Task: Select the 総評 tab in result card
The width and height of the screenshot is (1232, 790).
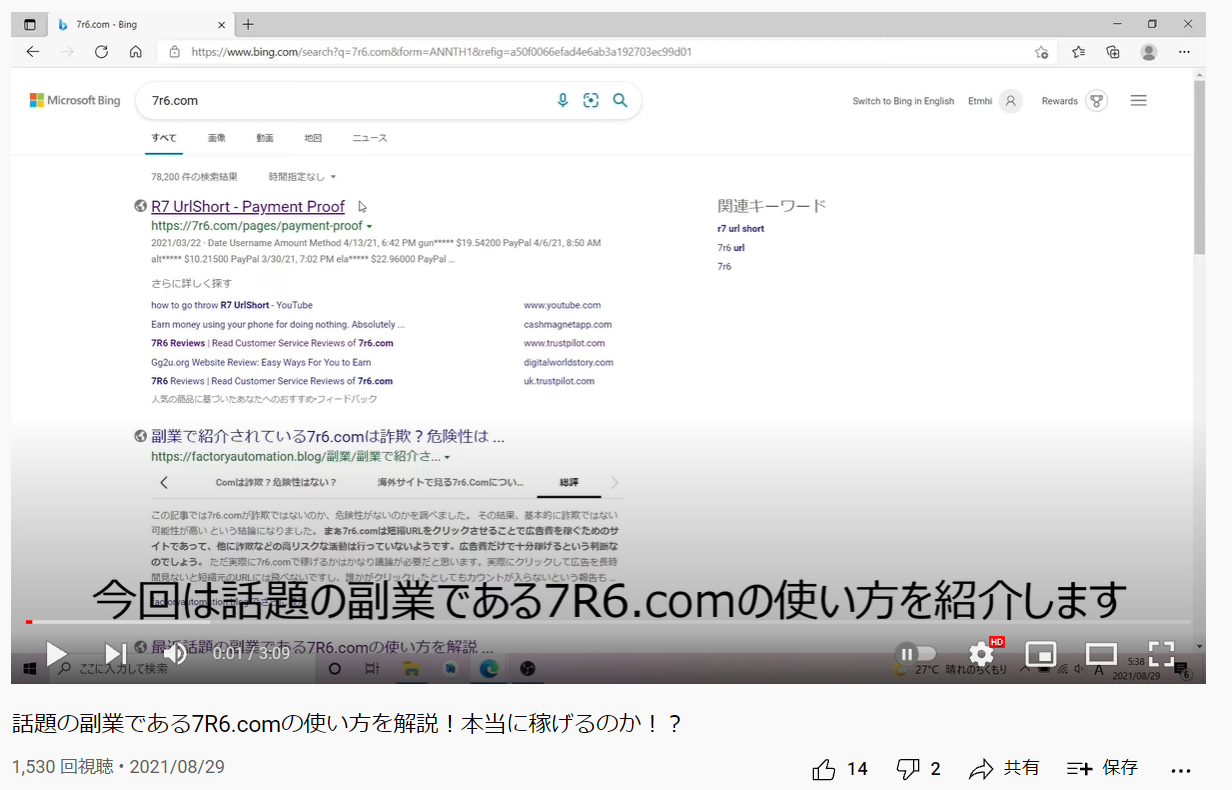Action: pos(569,483)
